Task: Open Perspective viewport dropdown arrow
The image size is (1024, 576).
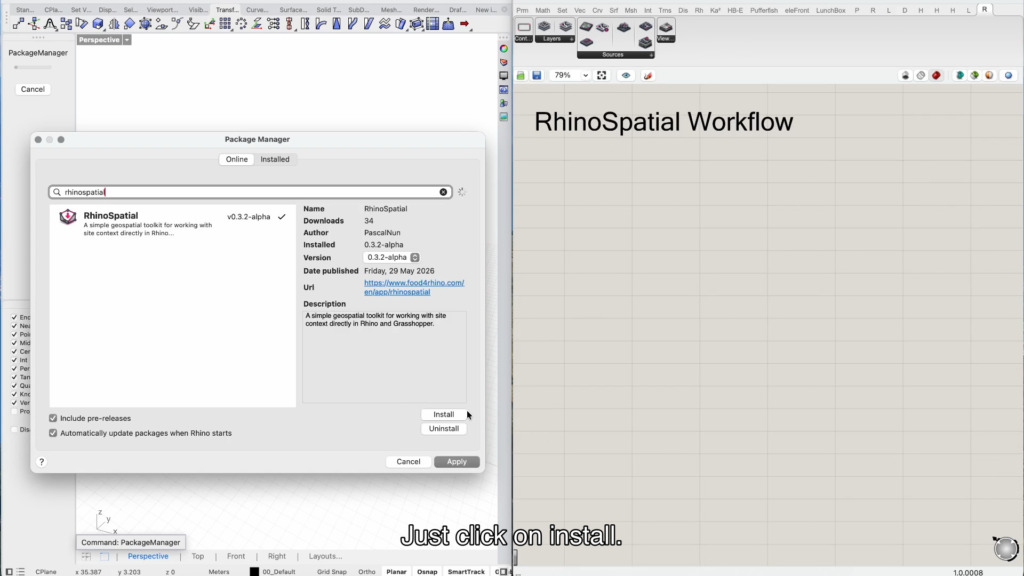Action: [x=127, y=40]
